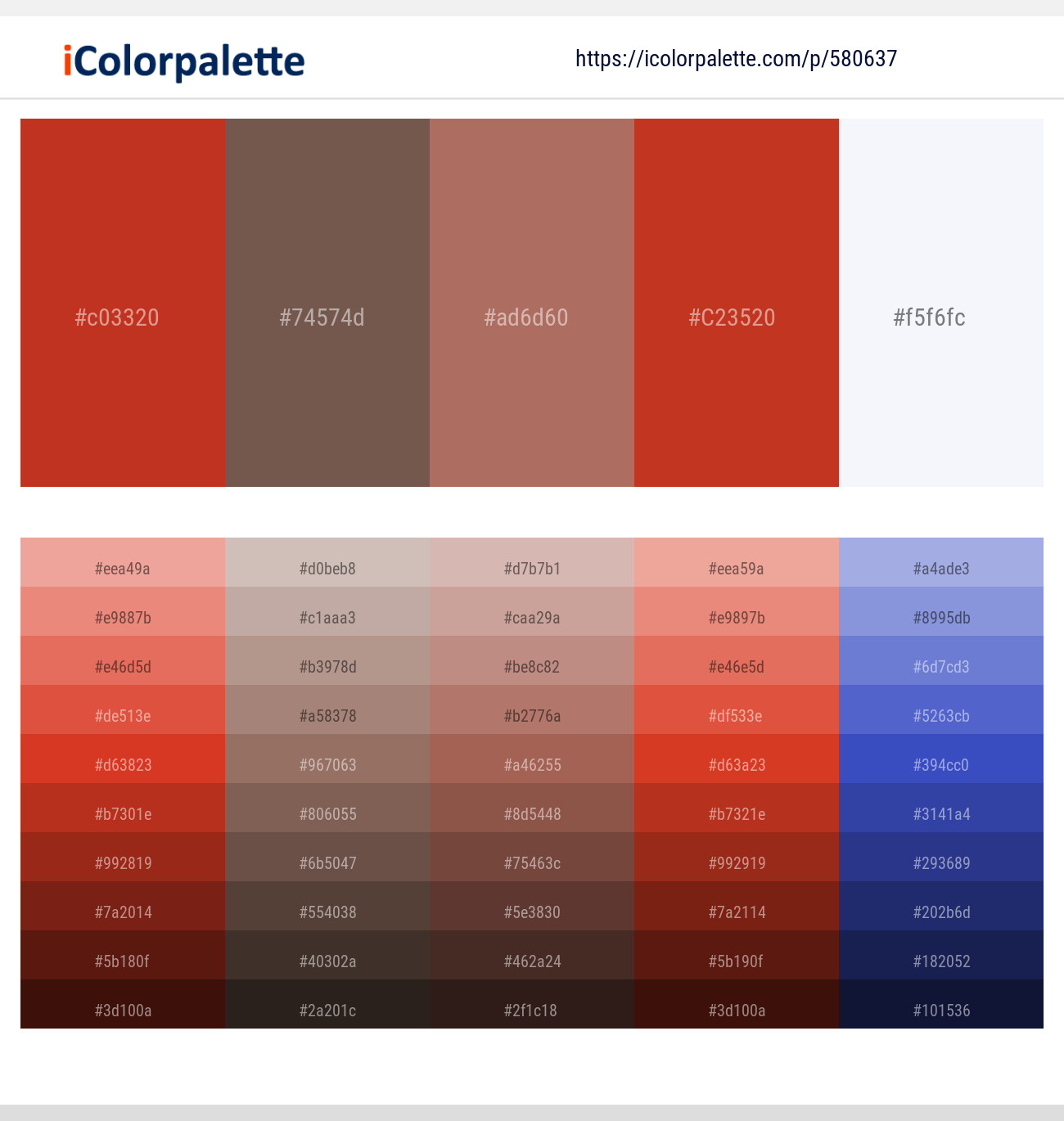Viewport: 1064px width, 1121px height.
Task: Select the #e46e5d coral shade
Action: pos(737,660)
